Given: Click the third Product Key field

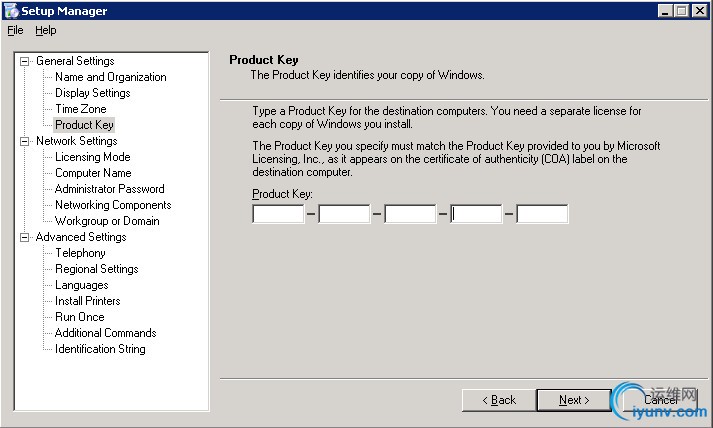Looking at the screenshot, I should click(410, 213).
